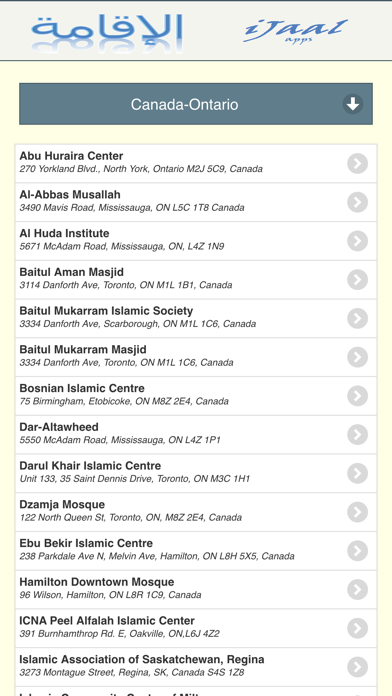Image resolution: width=392 pixels, height=696 pixels.
Task: Open Ebu Bekir Islamic Centre entry
Action: pos(196,550)
